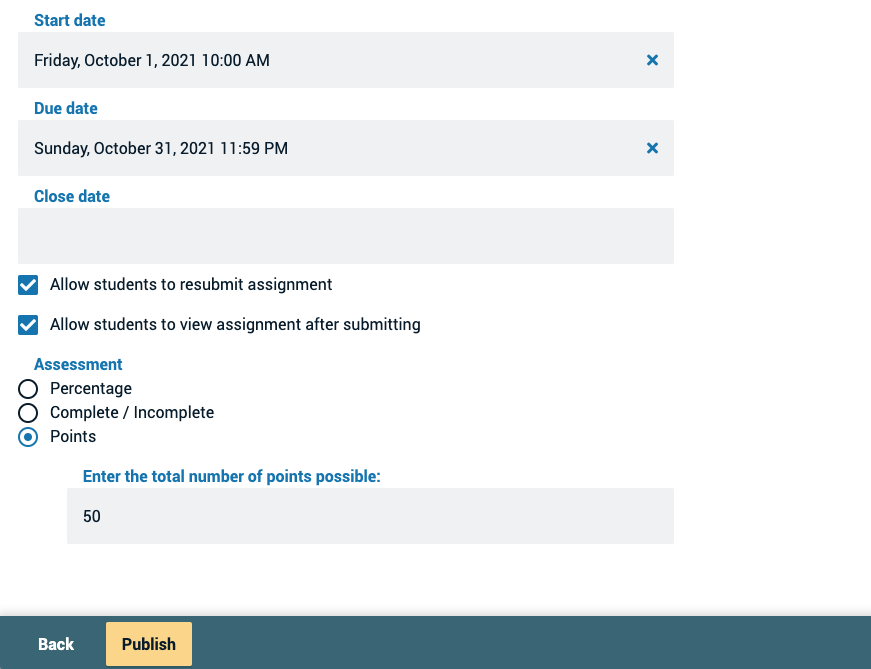
Task: Select the Percentage assessment option
Action: click(28, 389)
